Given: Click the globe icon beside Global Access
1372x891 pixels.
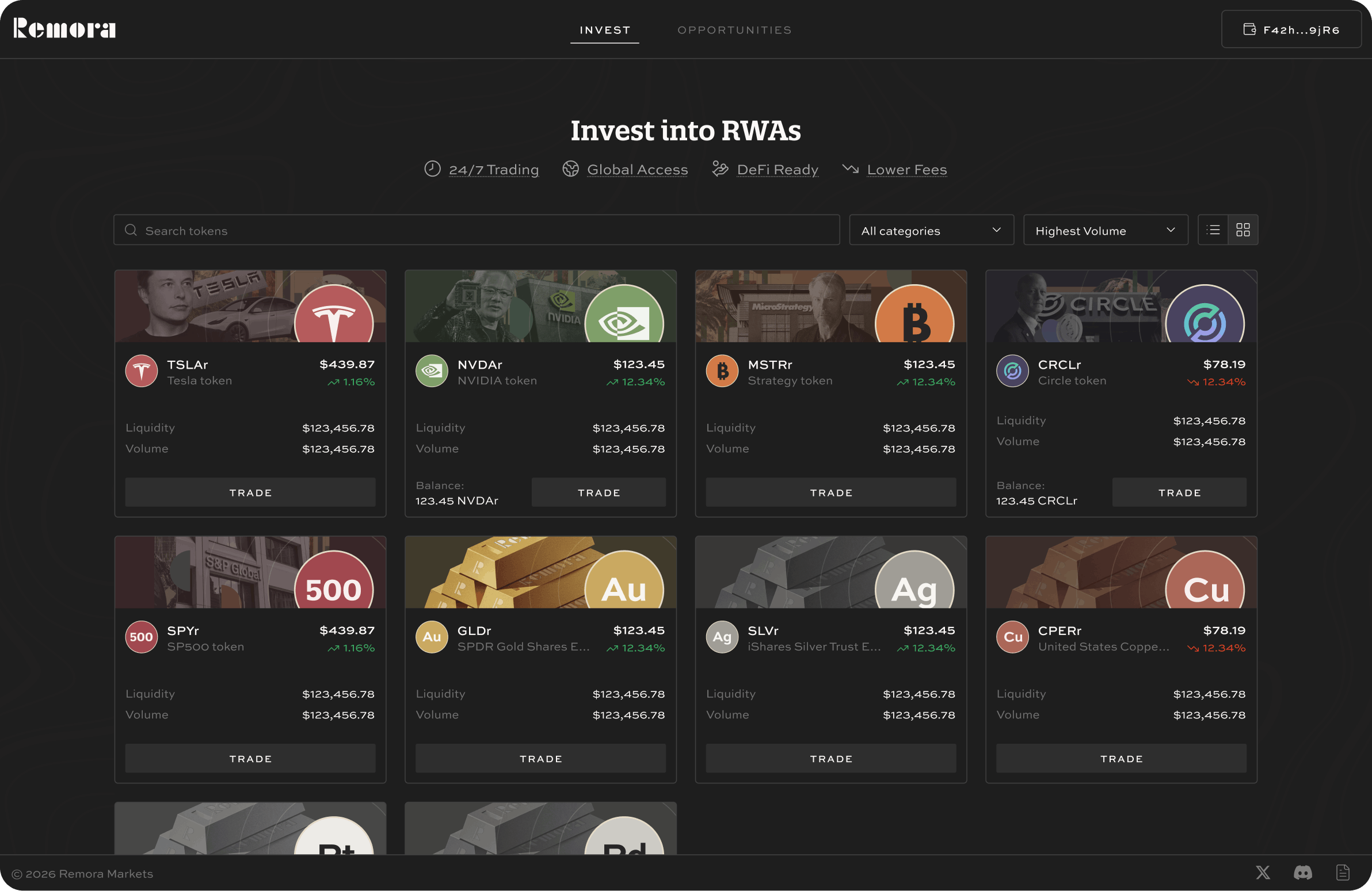Looking at the screenshot, I should [x=570, y=169].
